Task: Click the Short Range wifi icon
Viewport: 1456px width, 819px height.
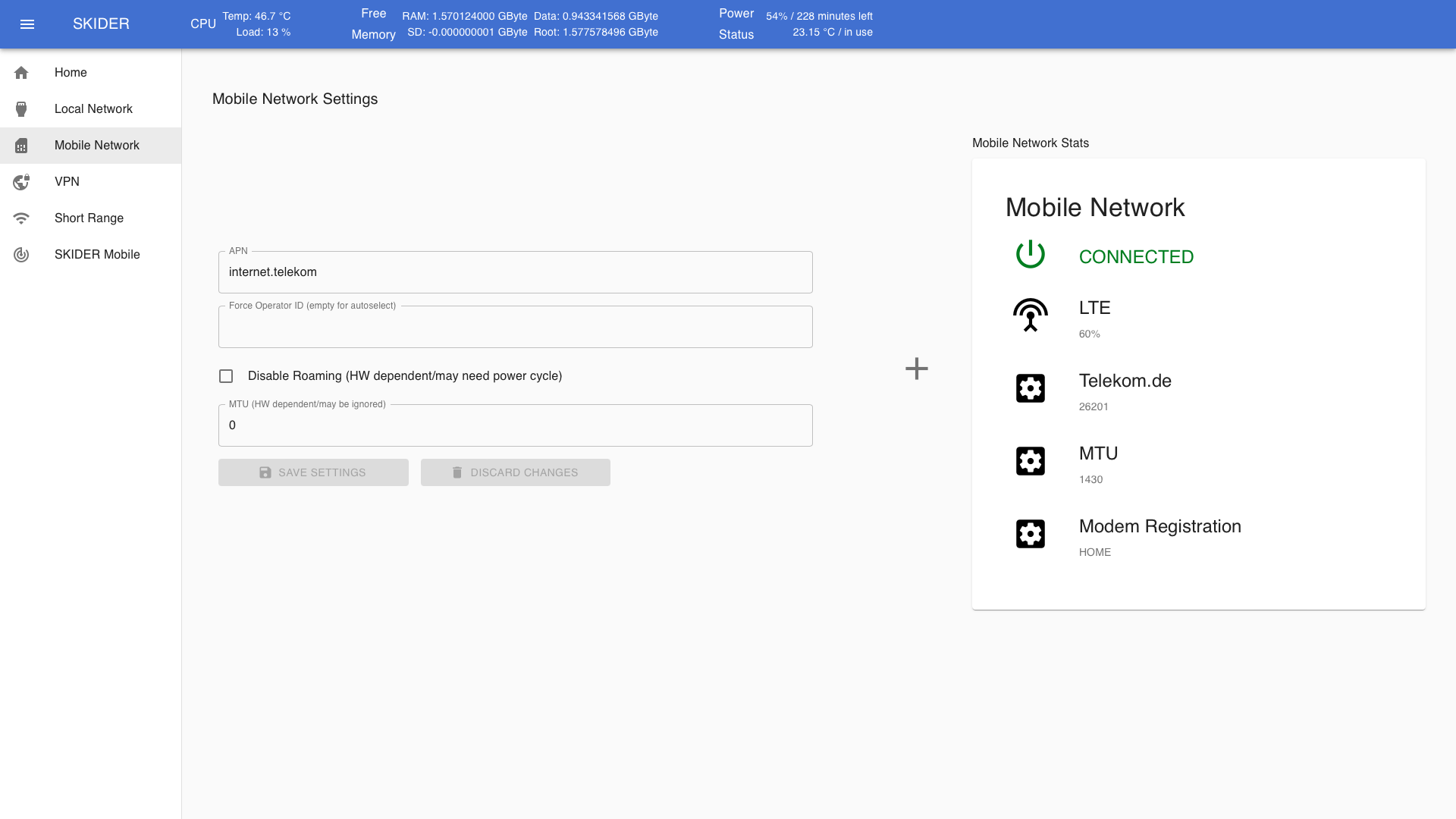Action: click(21, 218)
